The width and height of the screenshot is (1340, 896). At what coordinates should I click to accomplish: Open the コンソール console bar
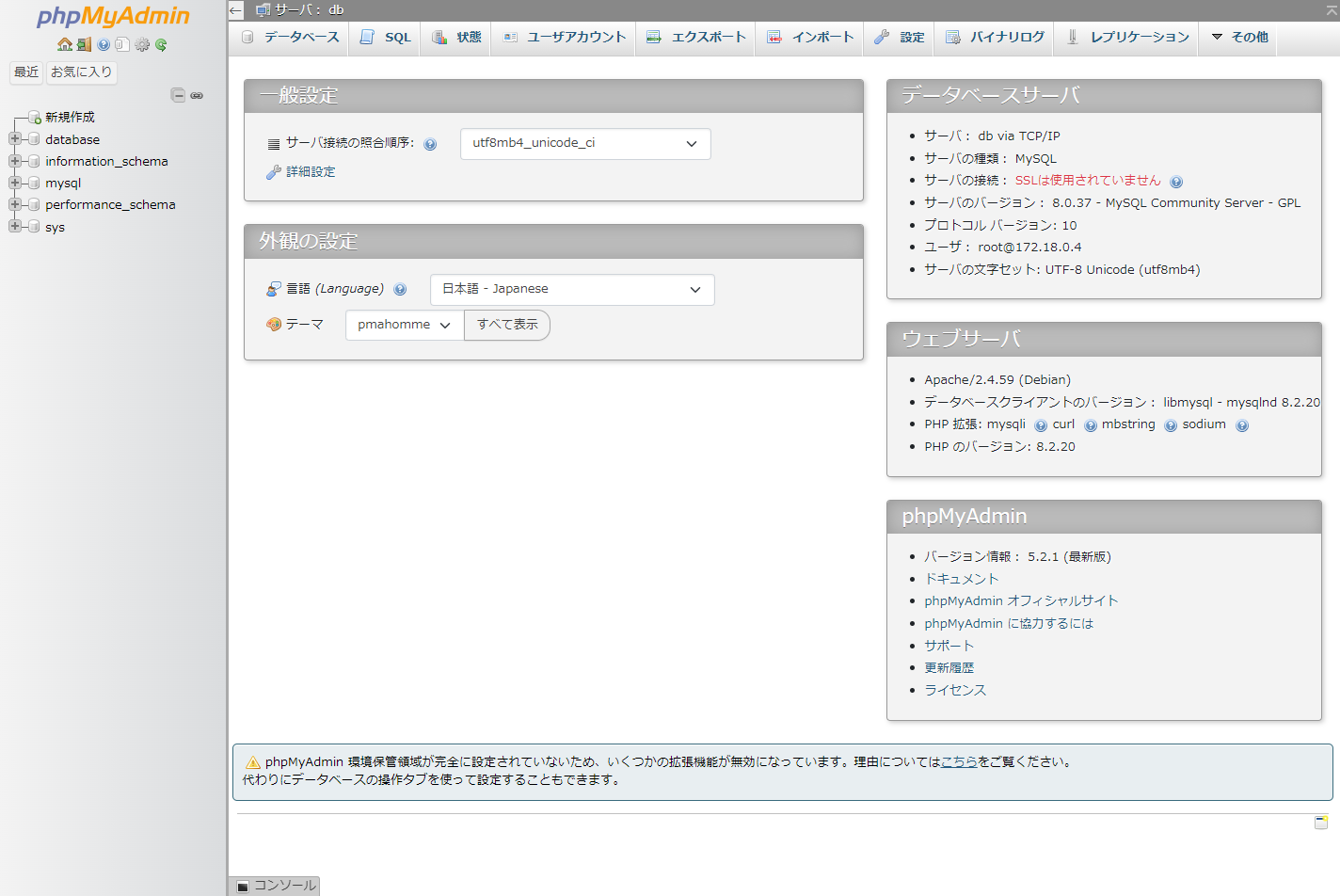tap(274, 887)
